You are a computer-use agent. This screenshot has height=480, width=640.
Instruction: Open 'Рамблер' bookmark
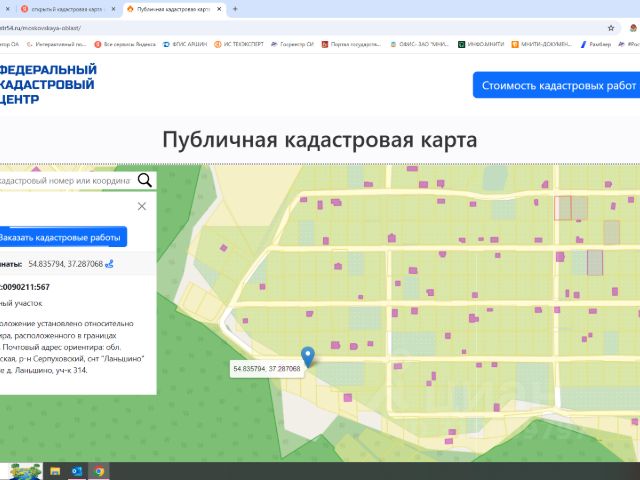click(x=596, y=44)
